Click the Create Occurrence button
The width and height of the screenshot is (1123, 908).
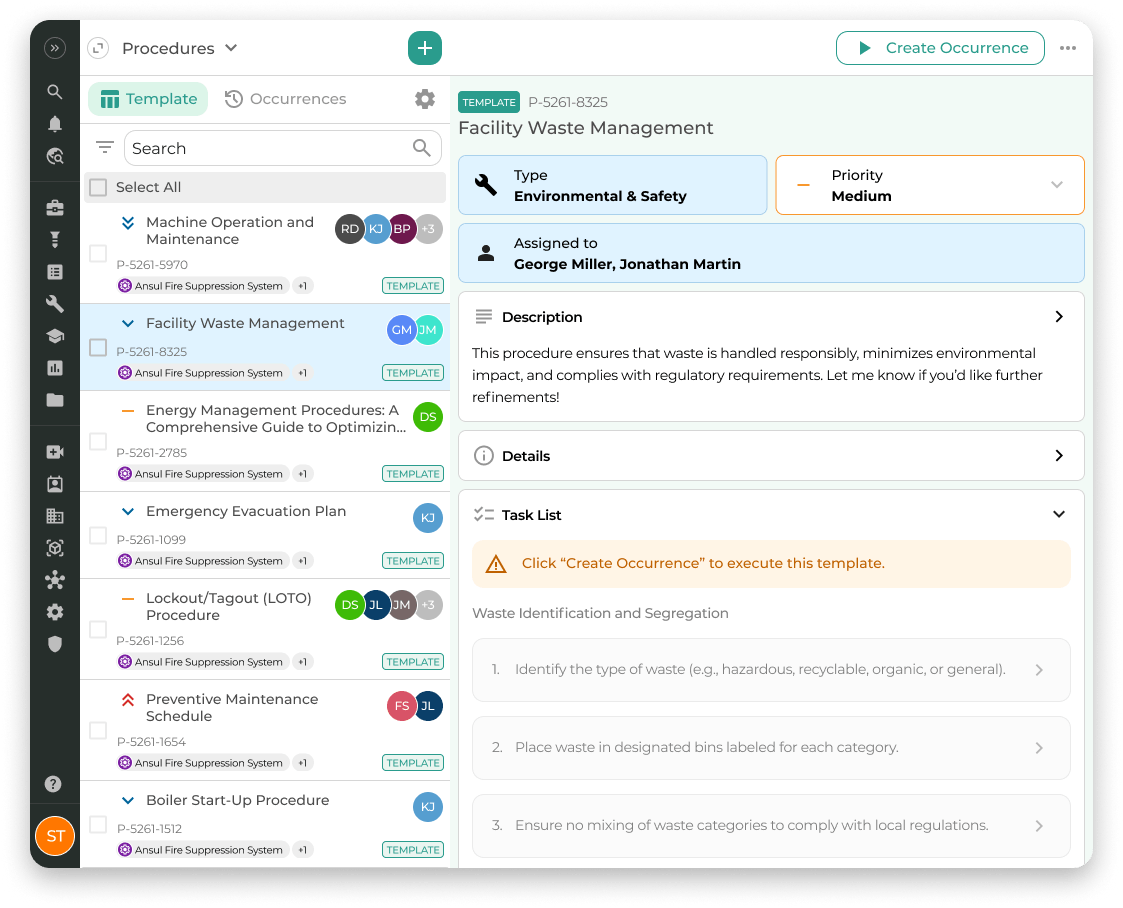(x=940, y=48)
